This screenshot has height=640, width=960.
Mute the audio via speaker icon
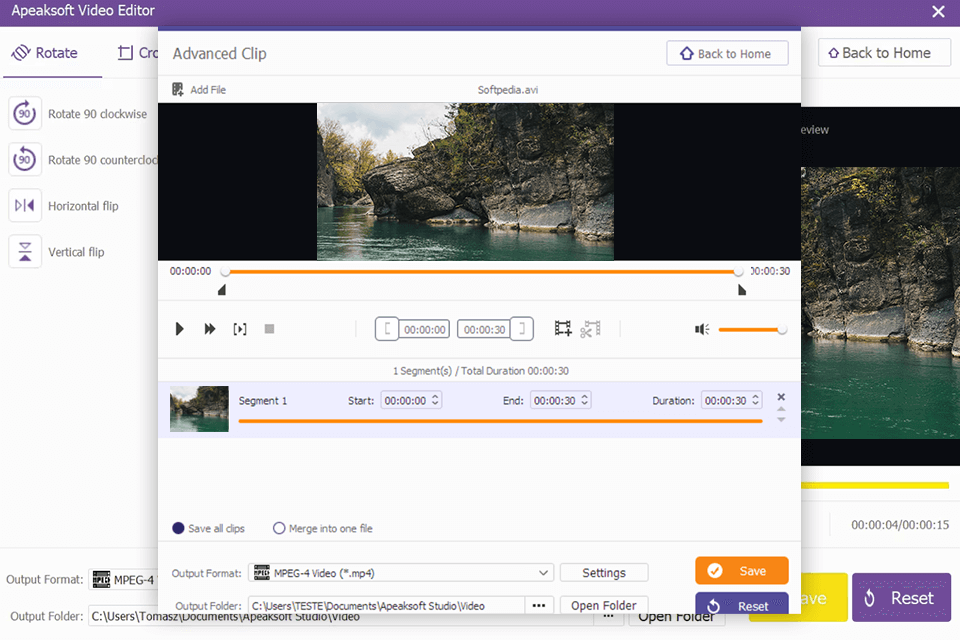(x=702, y=329)
